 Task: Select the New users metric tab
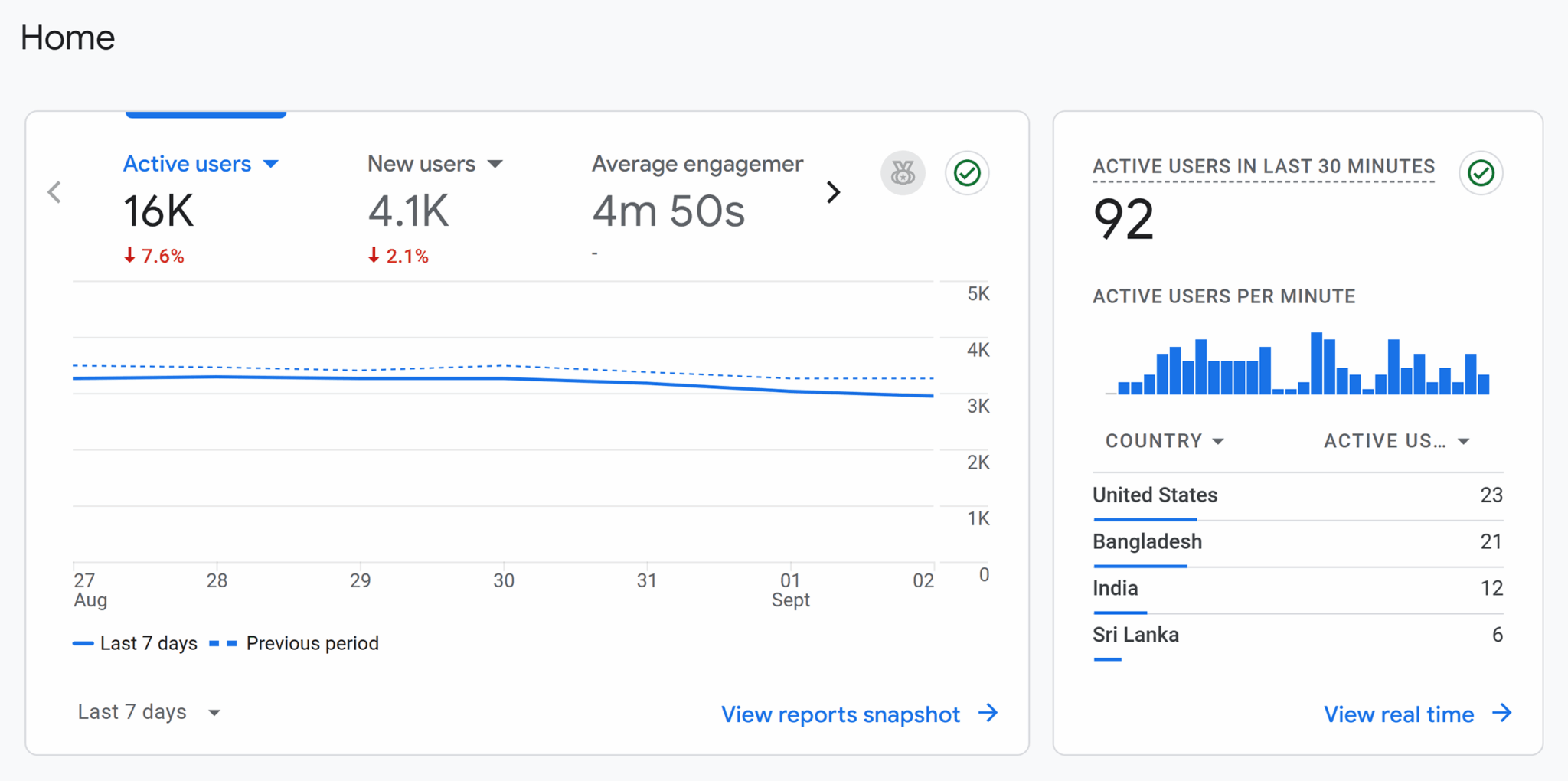tap(421, 191)
